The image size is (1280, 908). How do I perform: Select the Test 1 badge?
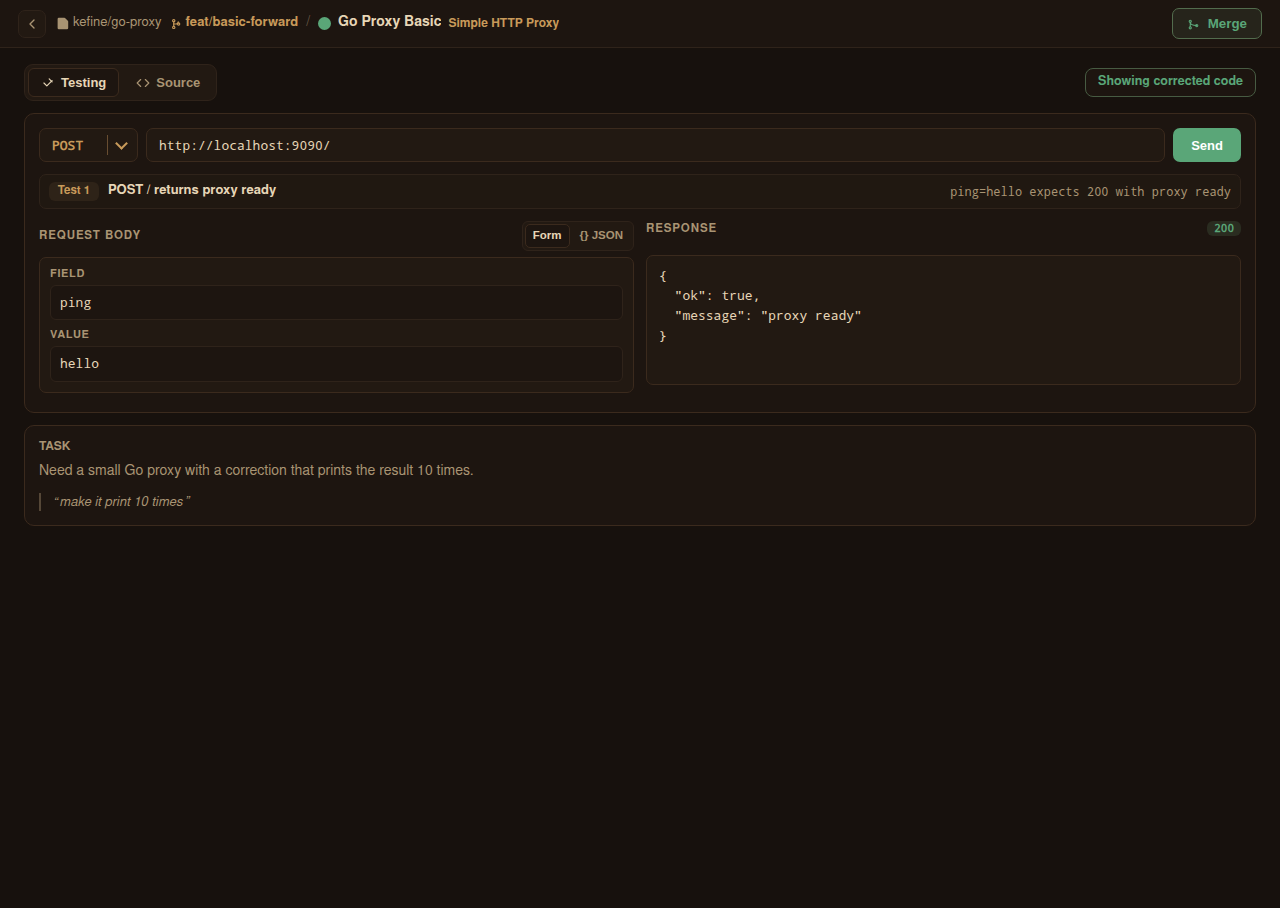(73, 190)
